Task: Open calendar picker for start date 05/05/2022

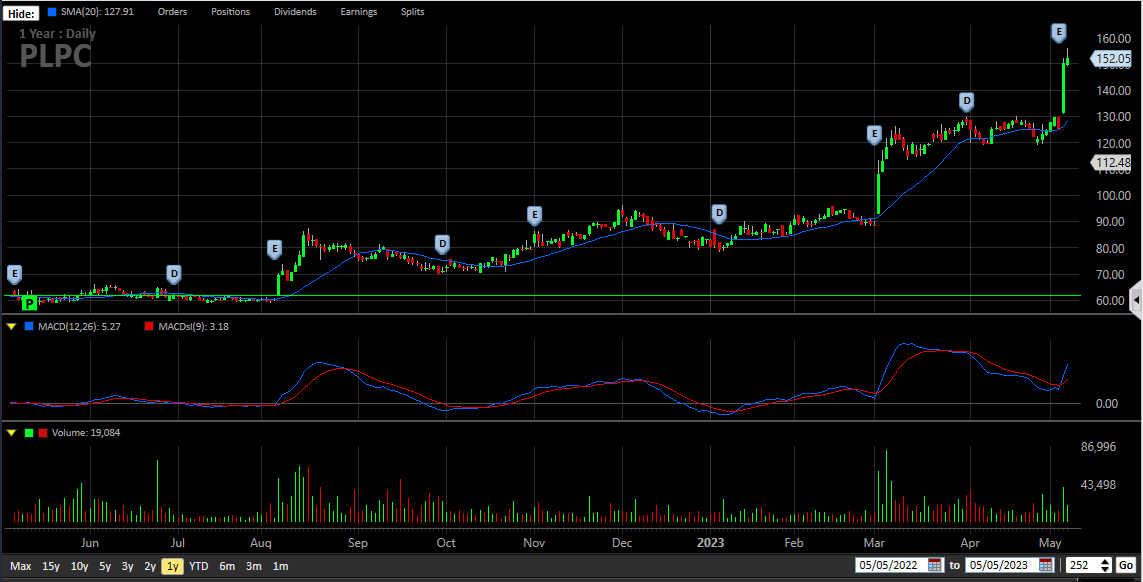Action: [935, 565]
